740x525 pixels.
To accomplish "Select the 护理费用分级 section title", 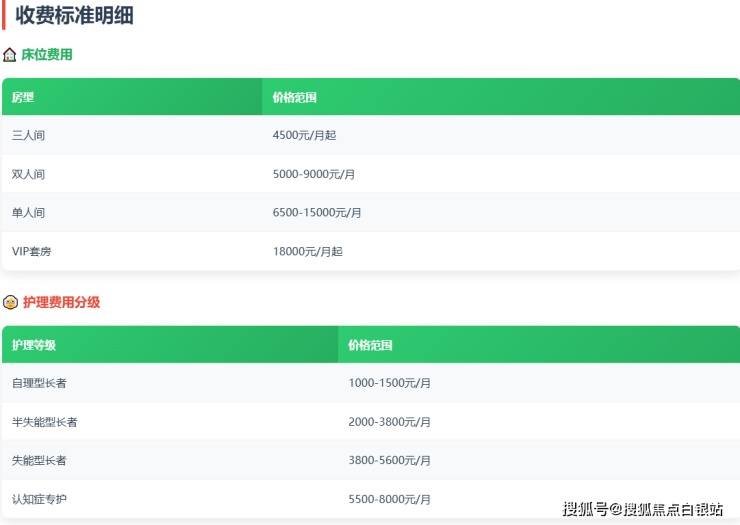I will (61, 302).
